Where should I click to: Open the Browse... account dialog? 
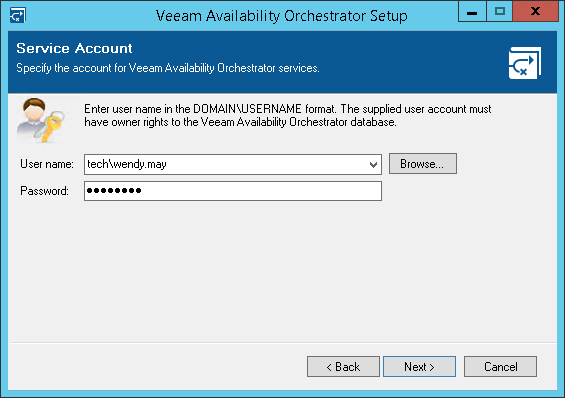423,164
